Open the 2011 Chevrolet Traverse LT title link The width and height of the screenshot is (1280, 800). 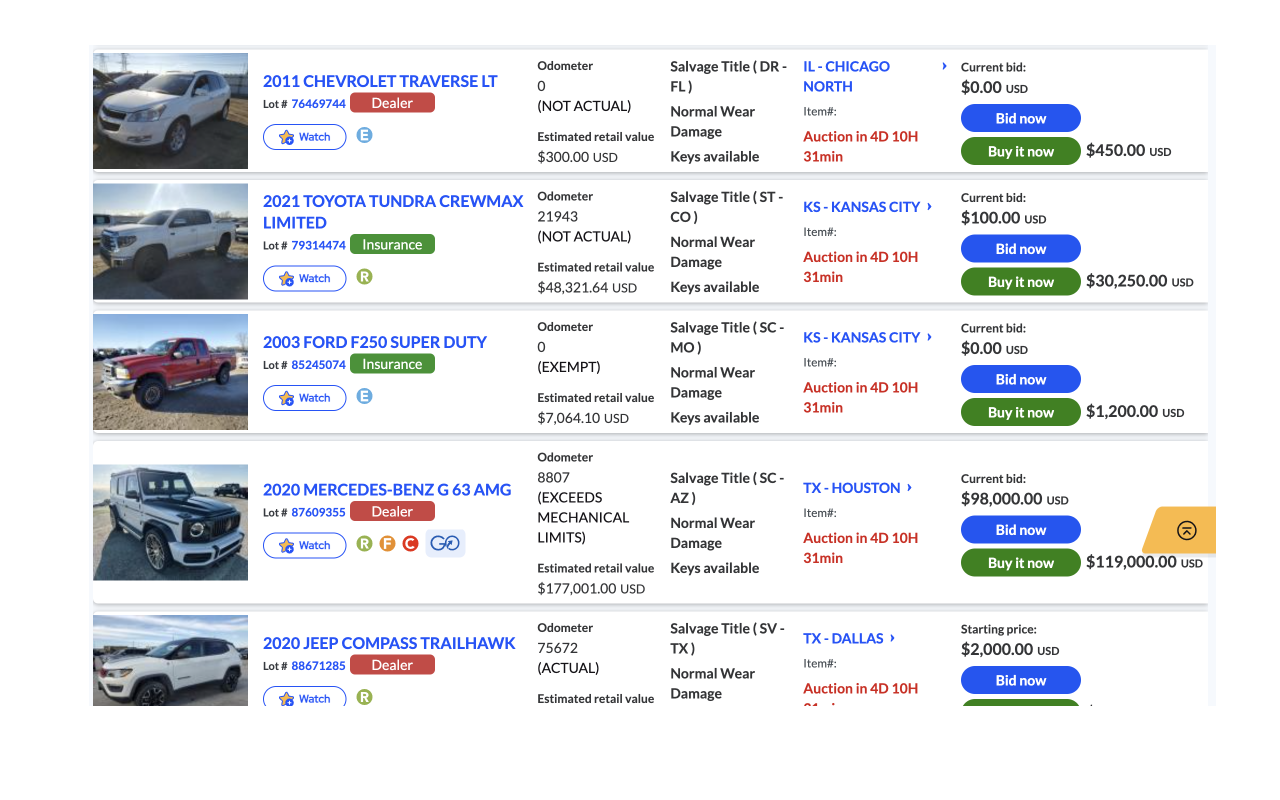tap(380, 81)
